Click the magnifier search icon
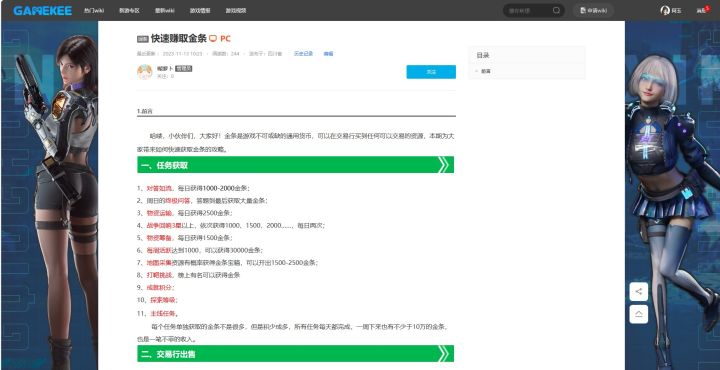Viewport: 720px width, 370px height. tap(556, 11)
